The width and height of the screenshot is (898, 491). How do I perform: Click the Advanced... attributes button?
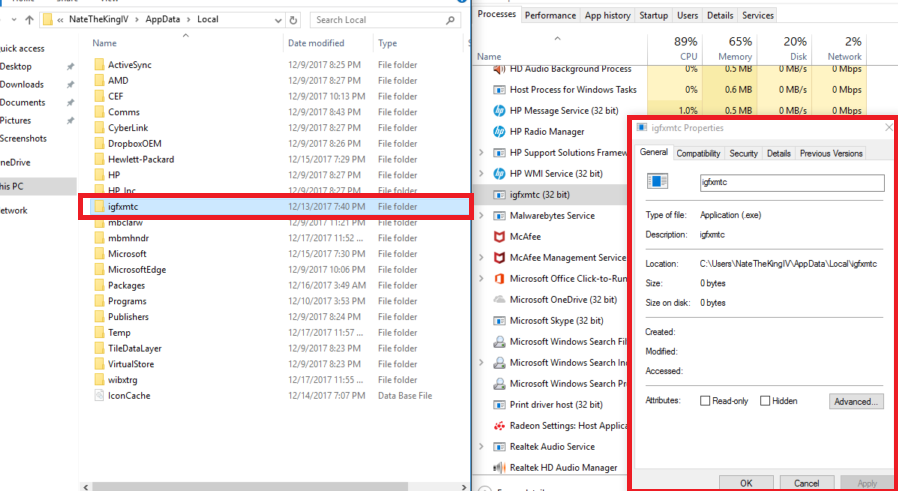point(856,401)
